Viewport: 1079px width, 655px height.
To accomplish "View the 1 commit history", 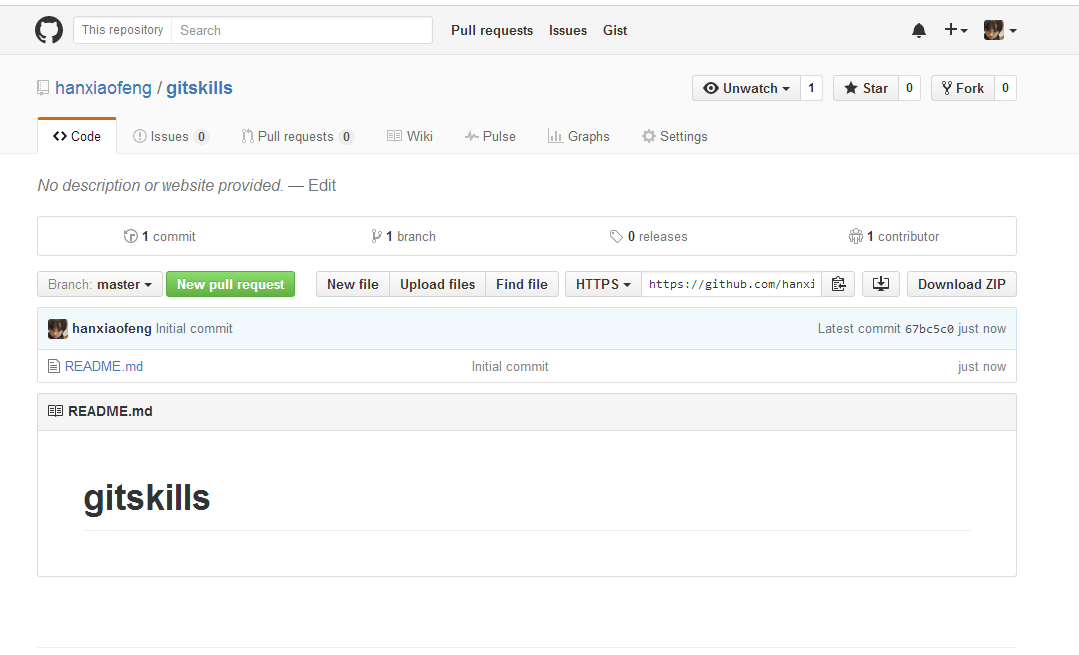I will point(160,237).
